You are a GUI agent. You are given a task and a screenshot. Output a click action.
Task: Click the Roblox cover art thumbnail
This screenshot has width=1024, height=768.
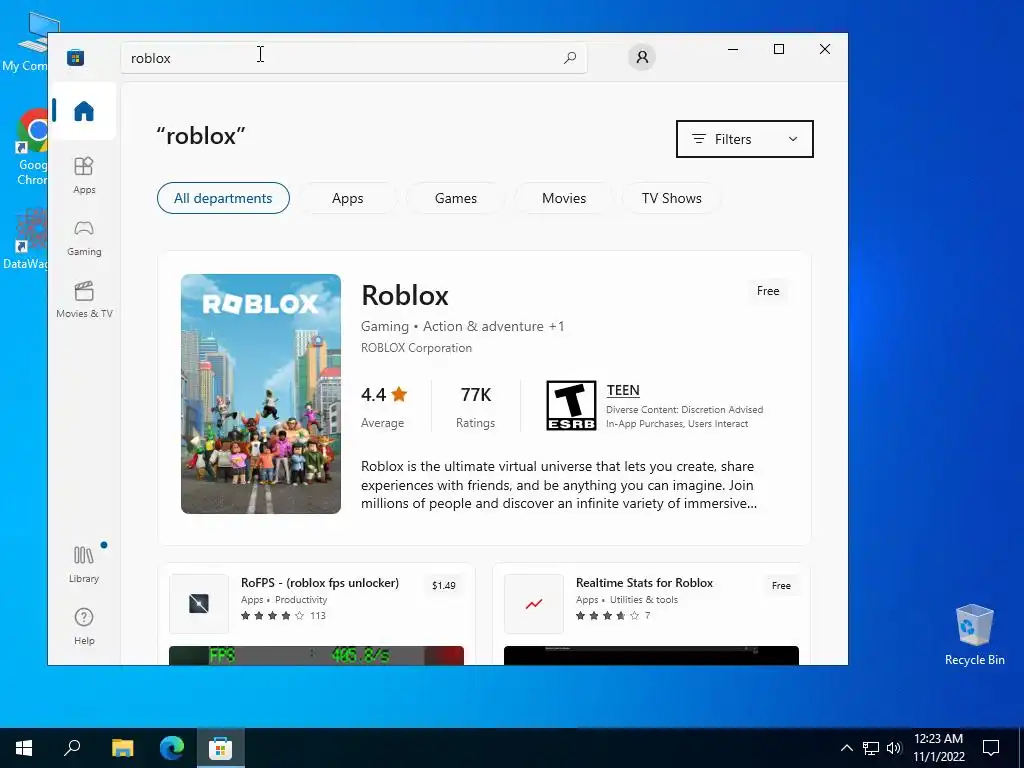(261, 394)
